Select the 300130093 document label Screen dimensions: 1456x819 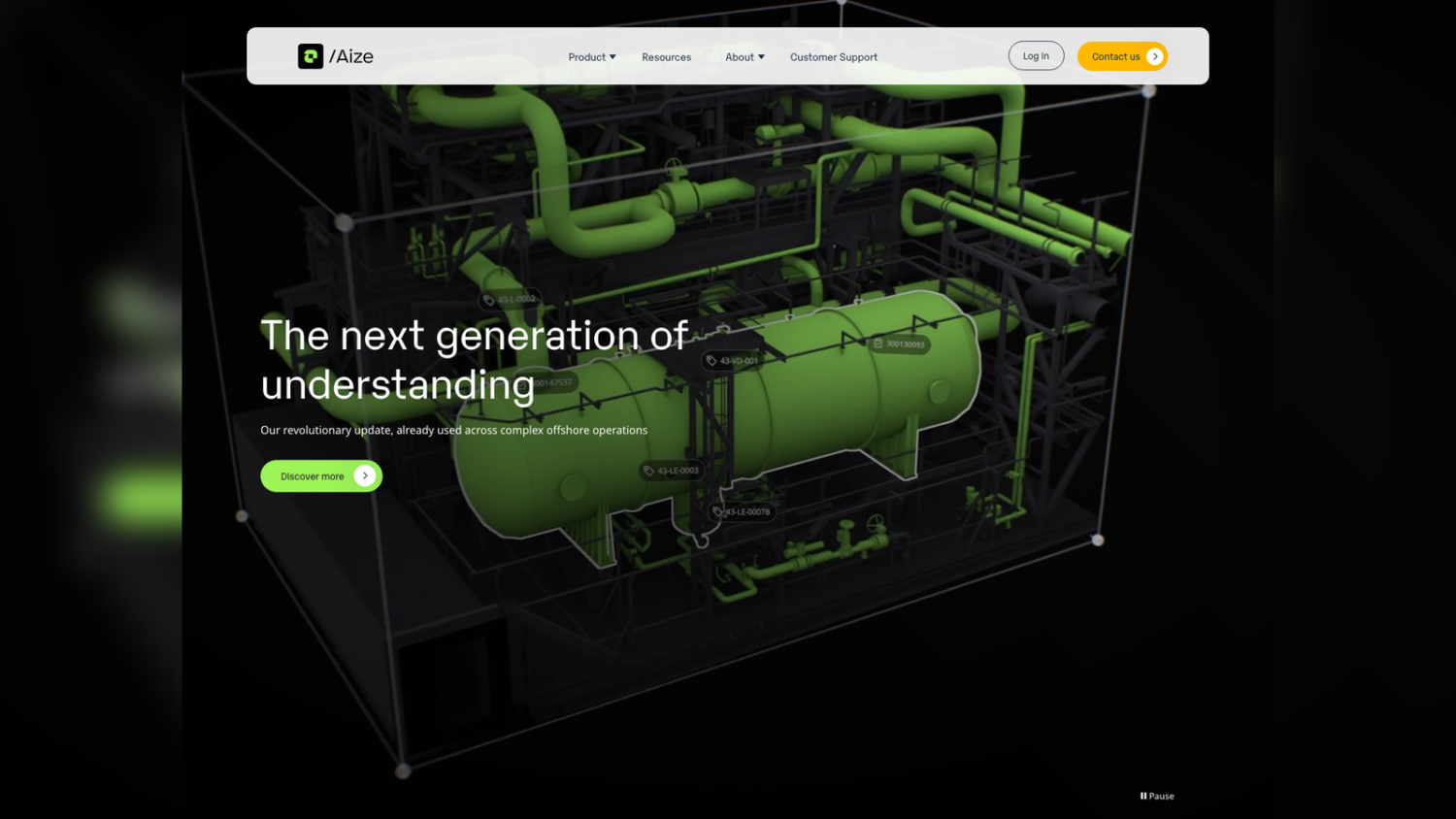point(899,344)
